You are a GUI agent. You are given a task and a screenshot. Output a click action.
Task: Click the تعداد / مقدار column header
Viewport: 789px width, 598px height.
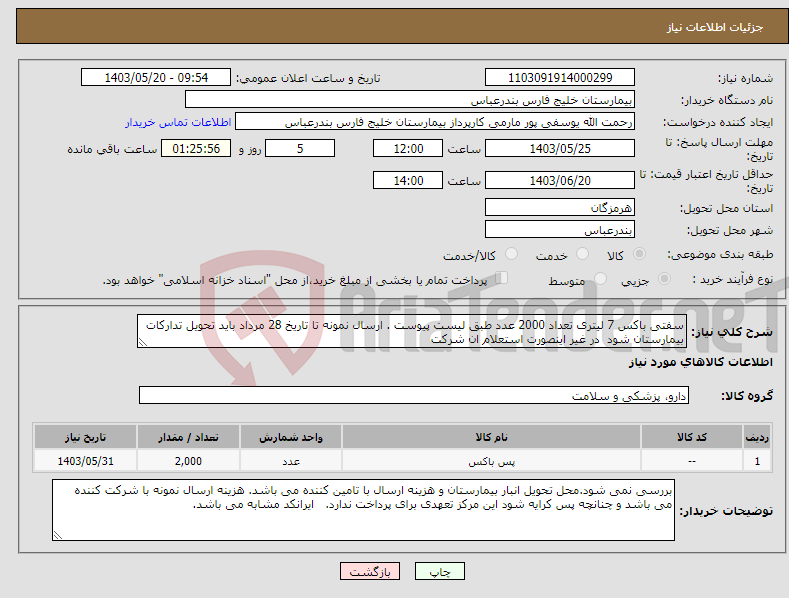click(x=188, y=437)
